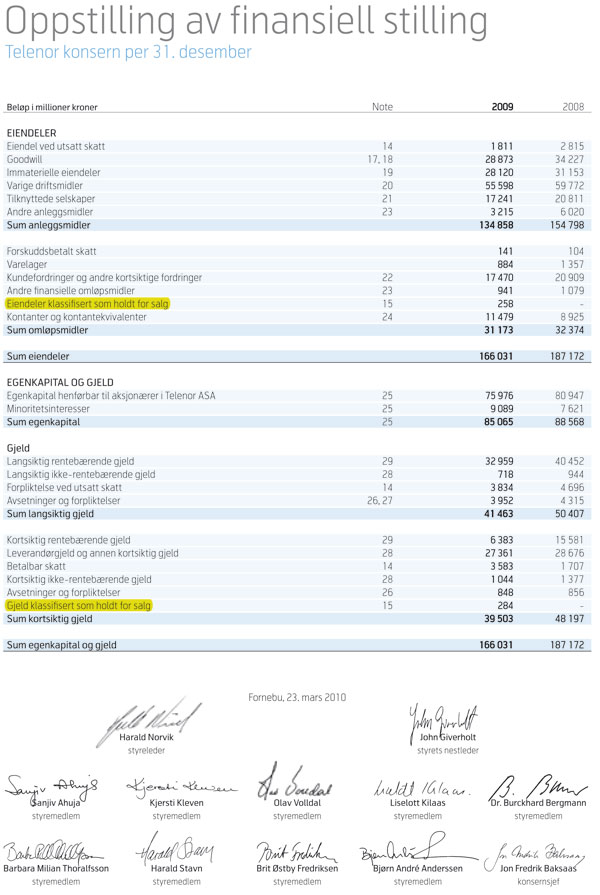Viewport: 600px width, 895px height.
Task: Click the 'Sum anleggsmidler' total label
Action: [x=49, y=225]
